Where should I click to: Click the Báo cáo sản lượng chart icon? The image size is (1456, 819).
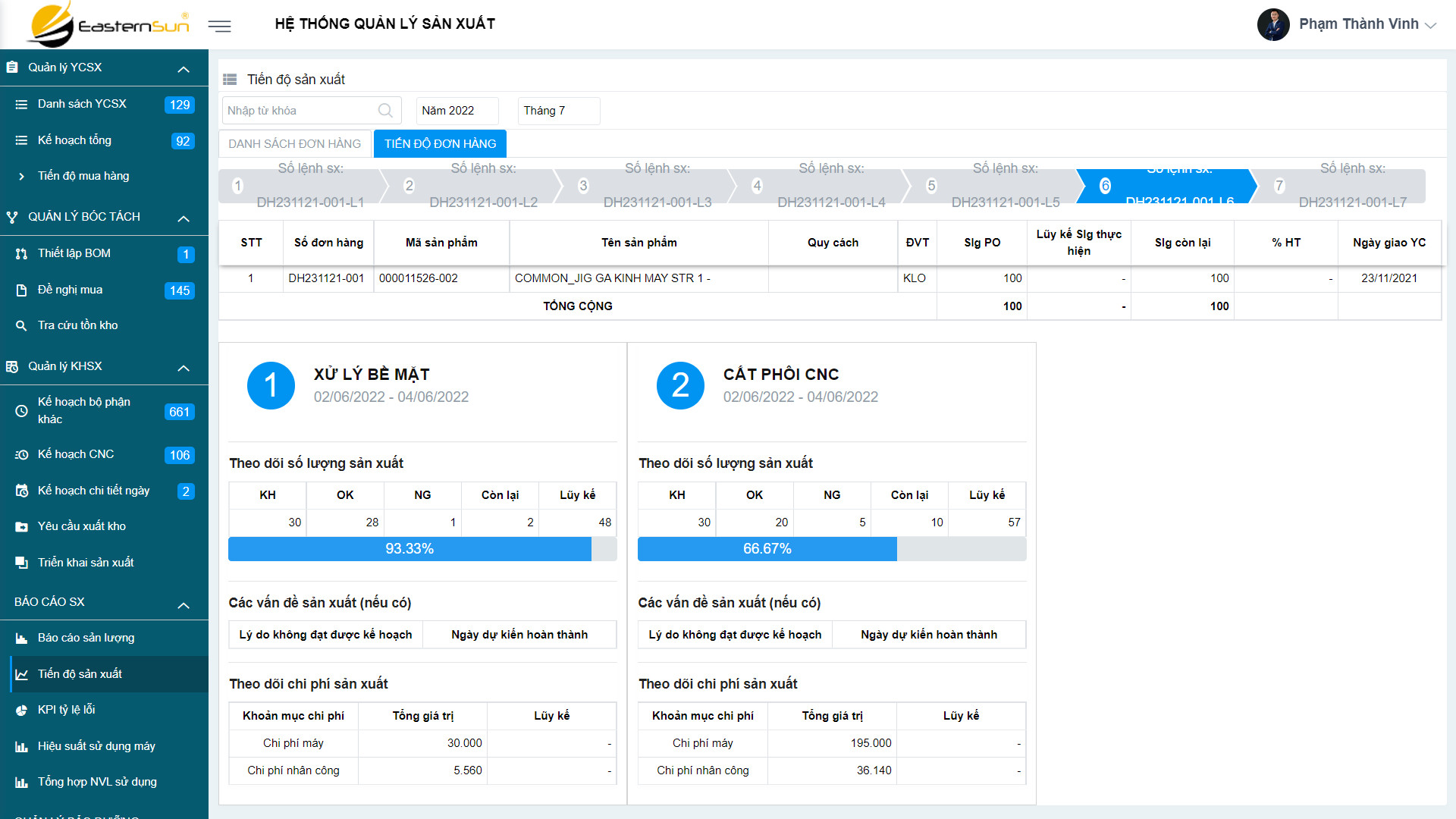coord(21,638)
